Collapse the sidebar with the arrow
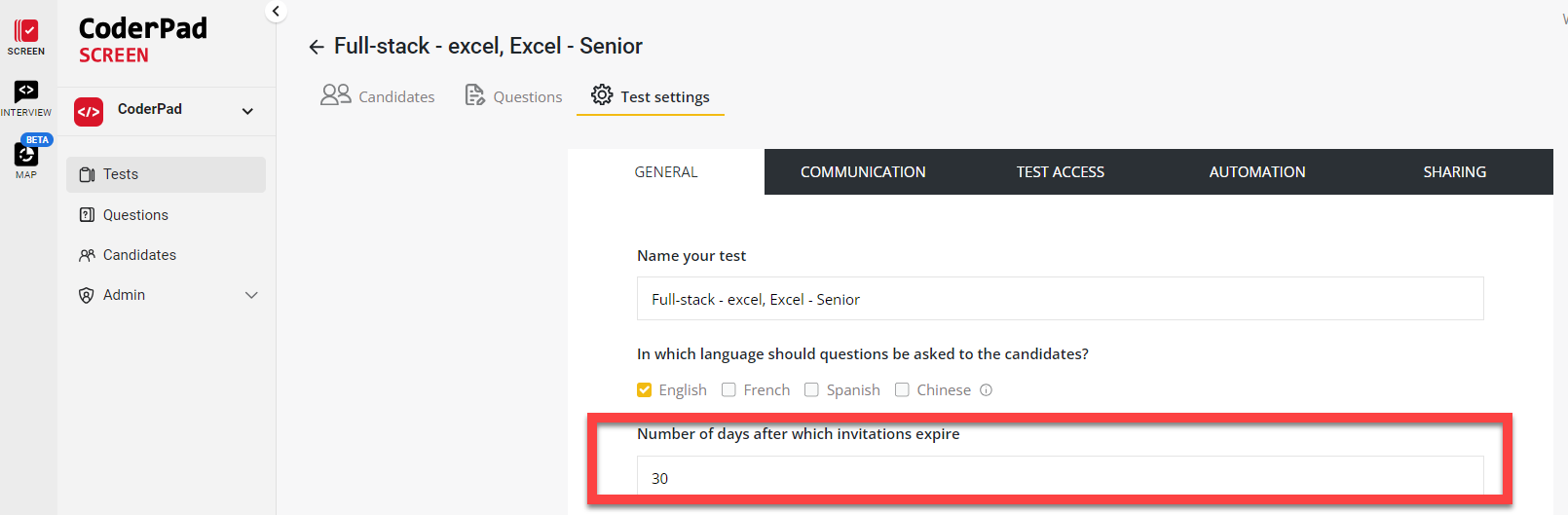1568x515 pixels. pyautogui.click(x=276, y=12)
